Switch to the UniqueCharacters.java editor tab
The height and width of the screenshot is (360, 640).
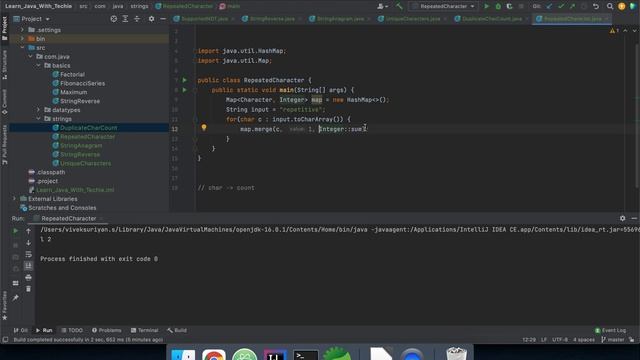coord(412,19)
